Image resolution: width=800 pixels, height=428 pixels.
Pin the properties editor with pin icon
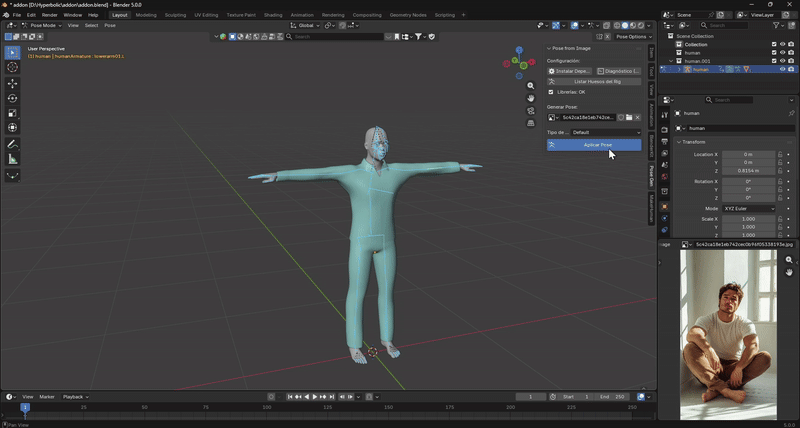coord(791,113)
